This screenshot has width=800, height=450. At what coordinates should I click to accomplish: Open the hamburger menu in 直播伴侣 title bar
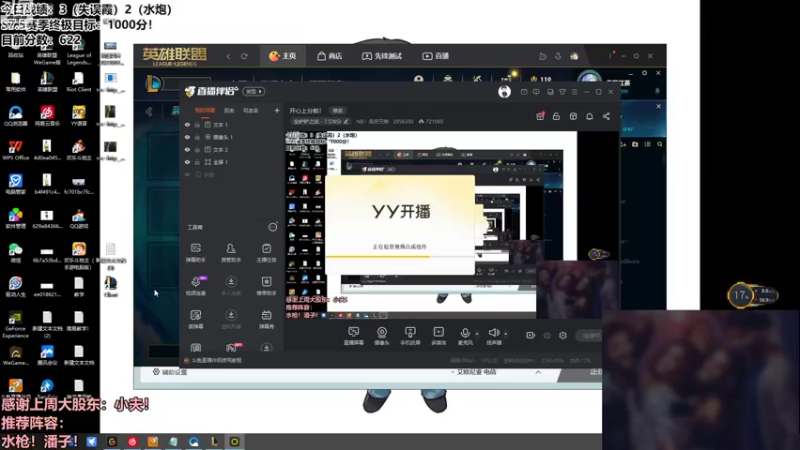click(574, 92)
